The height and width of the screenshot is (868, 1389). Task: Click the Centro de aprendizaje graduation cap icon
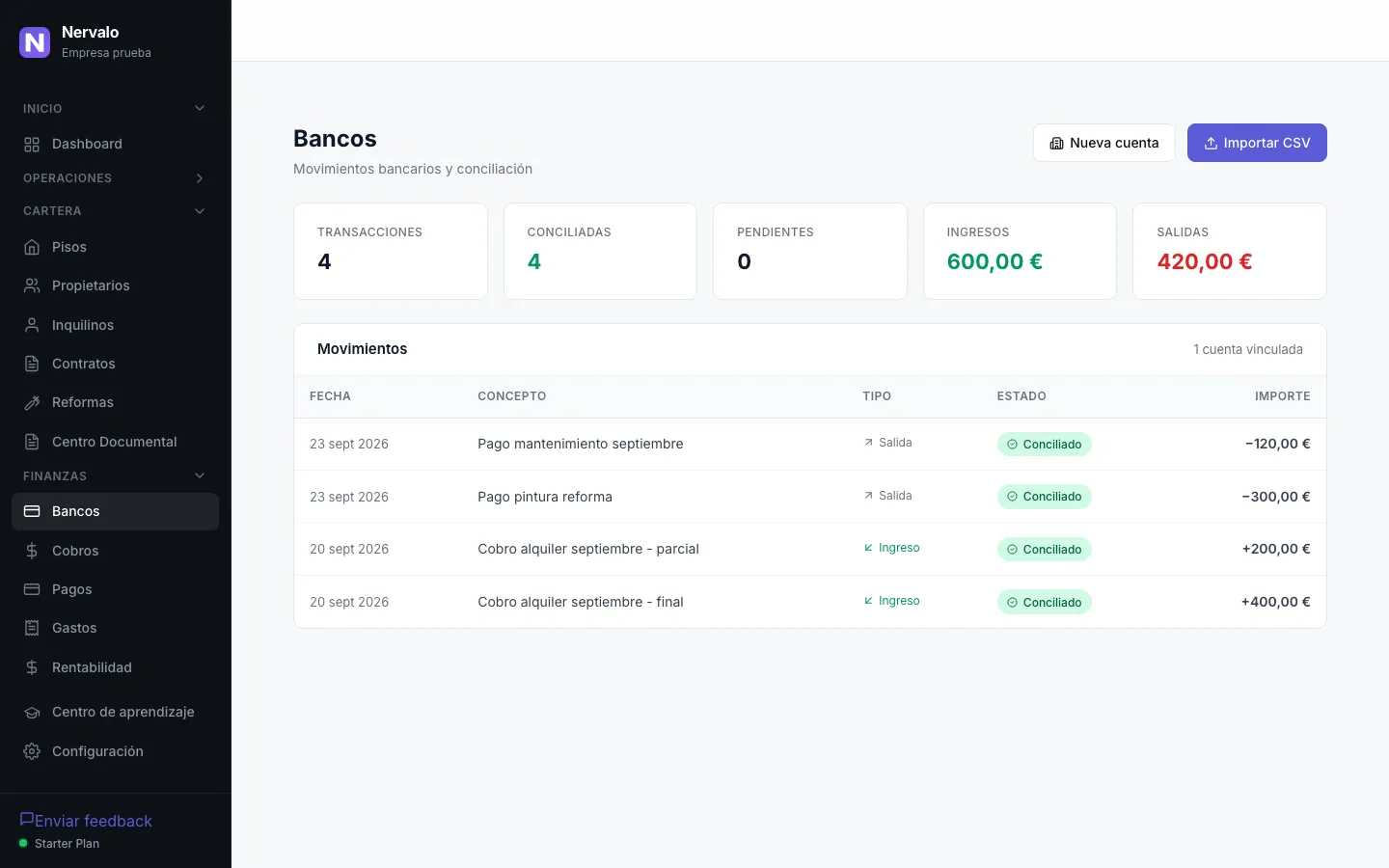(x=32, y=712)
